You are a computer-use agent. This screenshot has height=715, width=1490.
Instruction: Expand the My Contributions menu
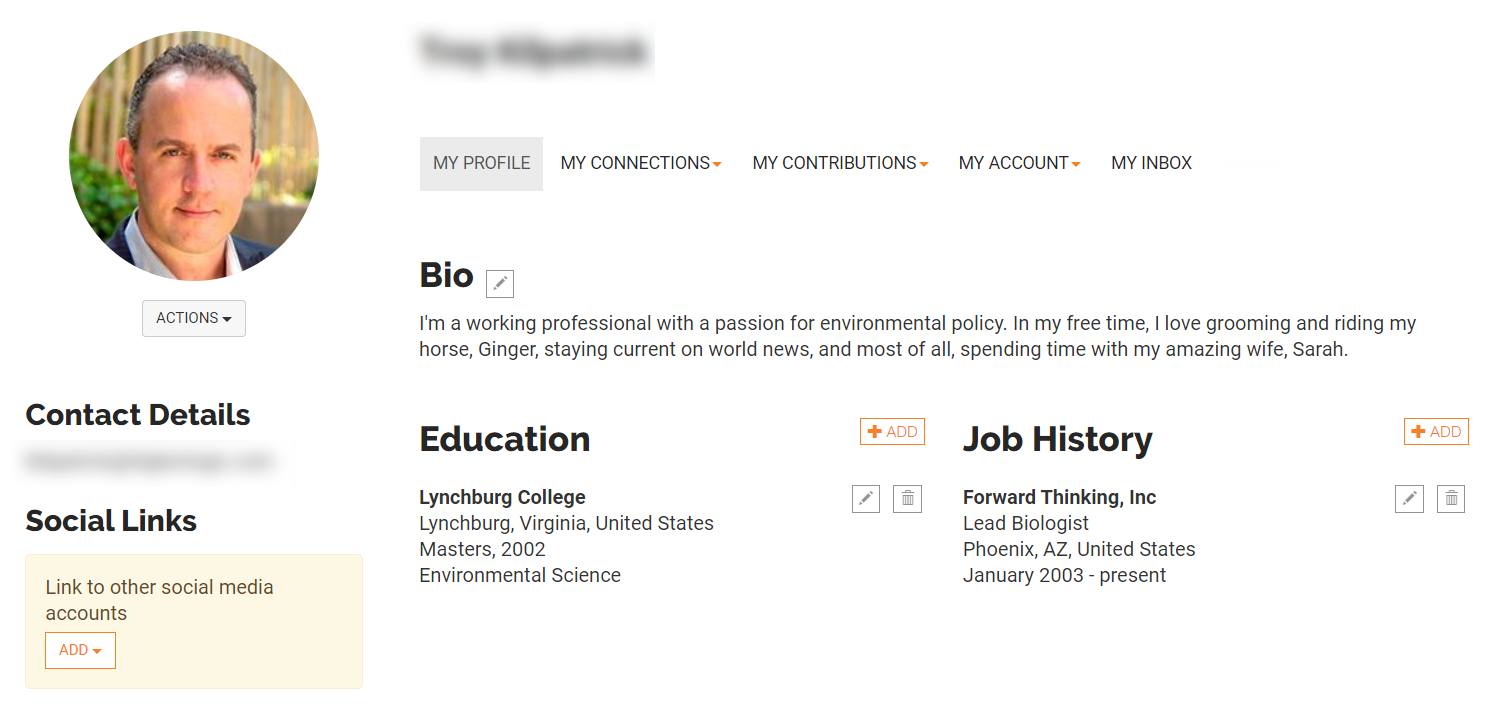click(840, 163)
